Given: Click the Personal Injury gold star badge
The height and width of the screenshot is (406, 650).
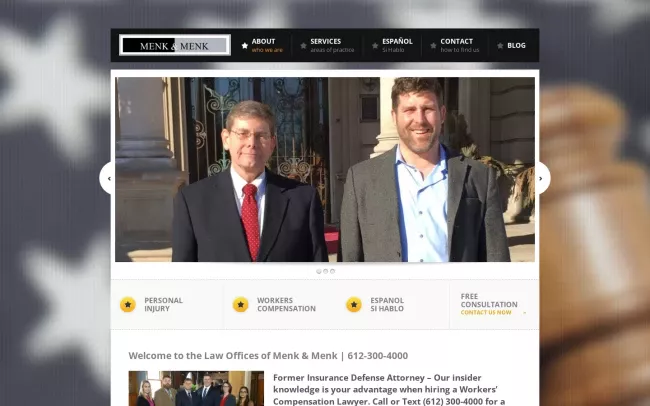Looking at the screenshot, I should coord(128,304).
